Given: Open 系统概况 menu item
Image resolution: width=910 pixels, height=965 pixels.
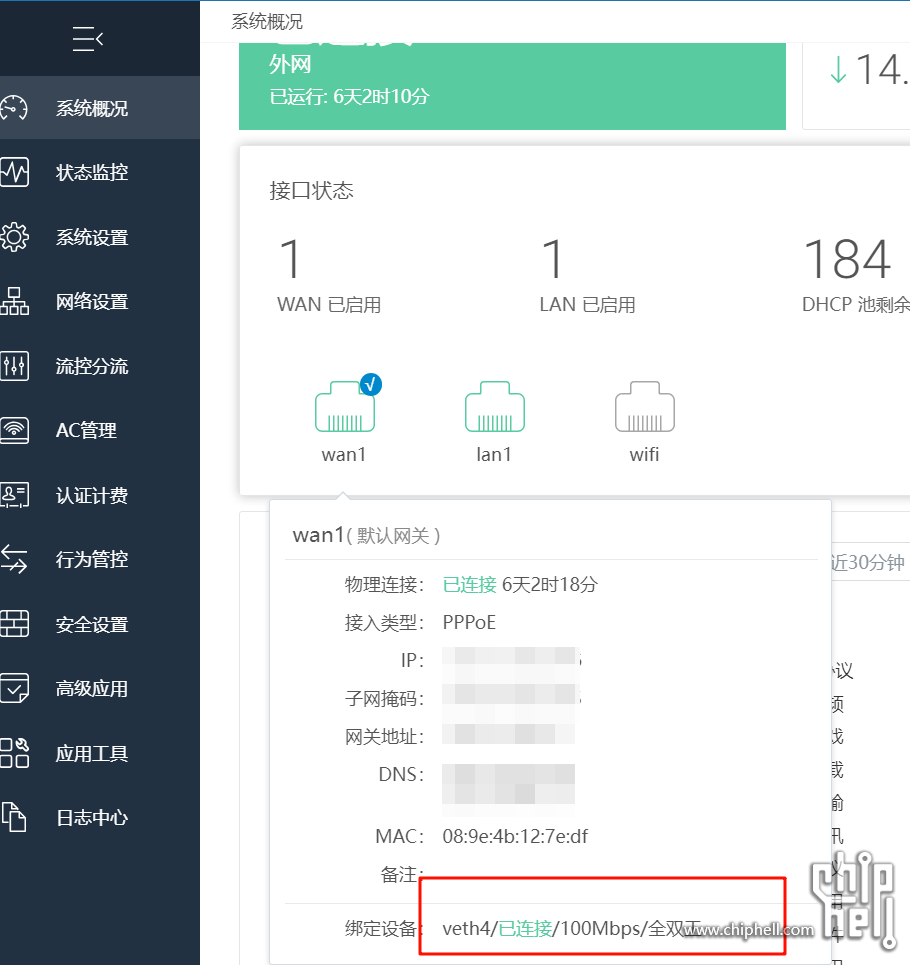Looking at the screenshot, I should pos(100,108).
